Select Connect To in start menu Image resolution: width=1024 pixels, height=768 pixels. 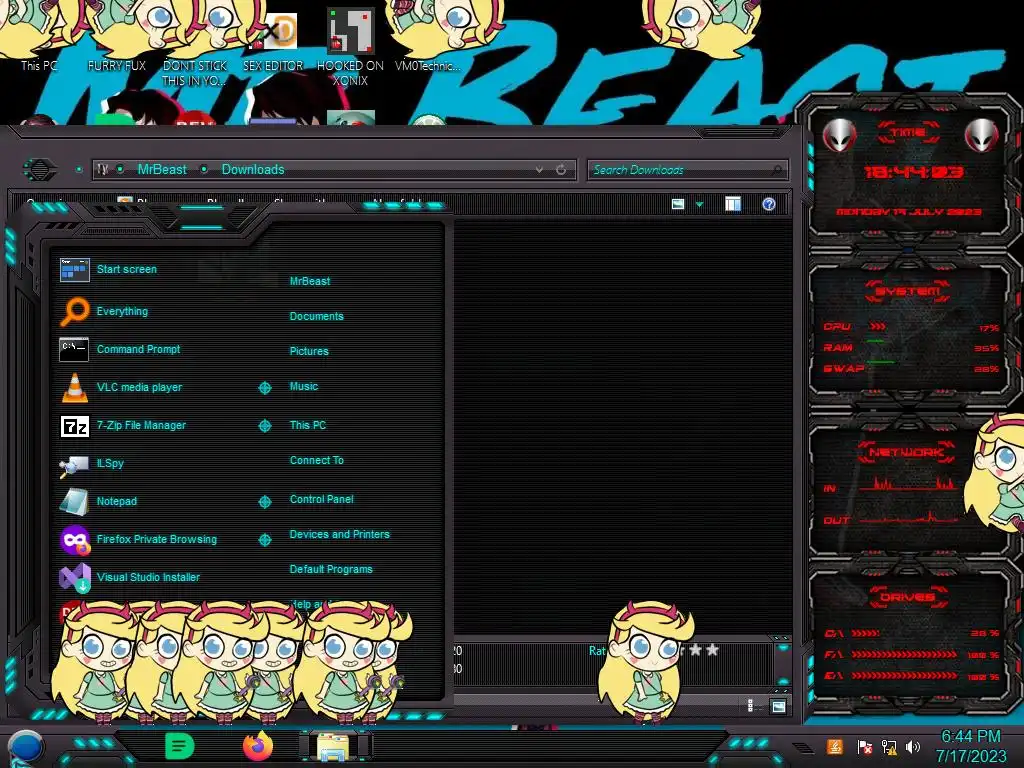click(317, 460)
